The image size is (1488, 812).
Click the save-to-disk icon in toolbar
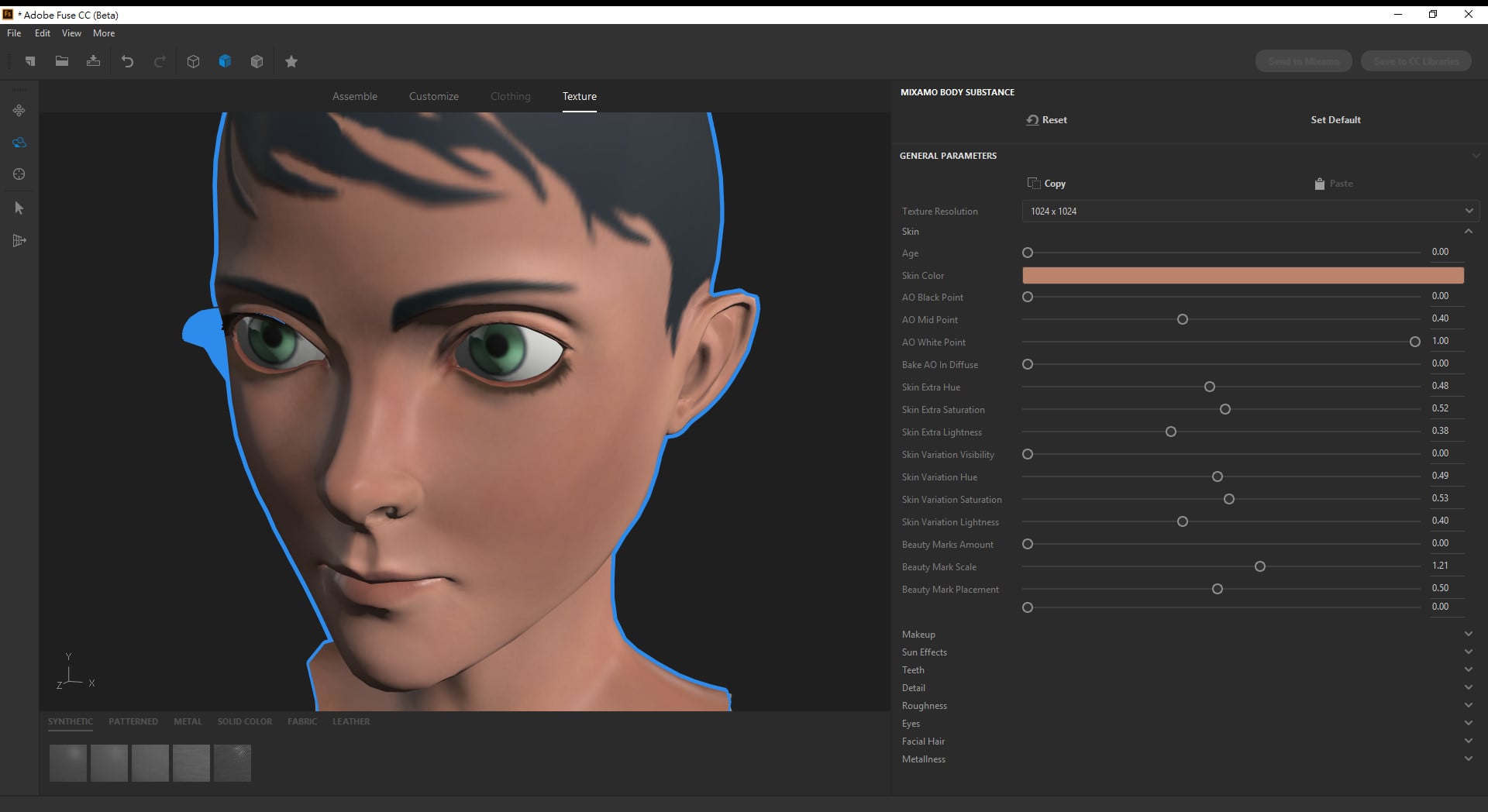[93, 61]
